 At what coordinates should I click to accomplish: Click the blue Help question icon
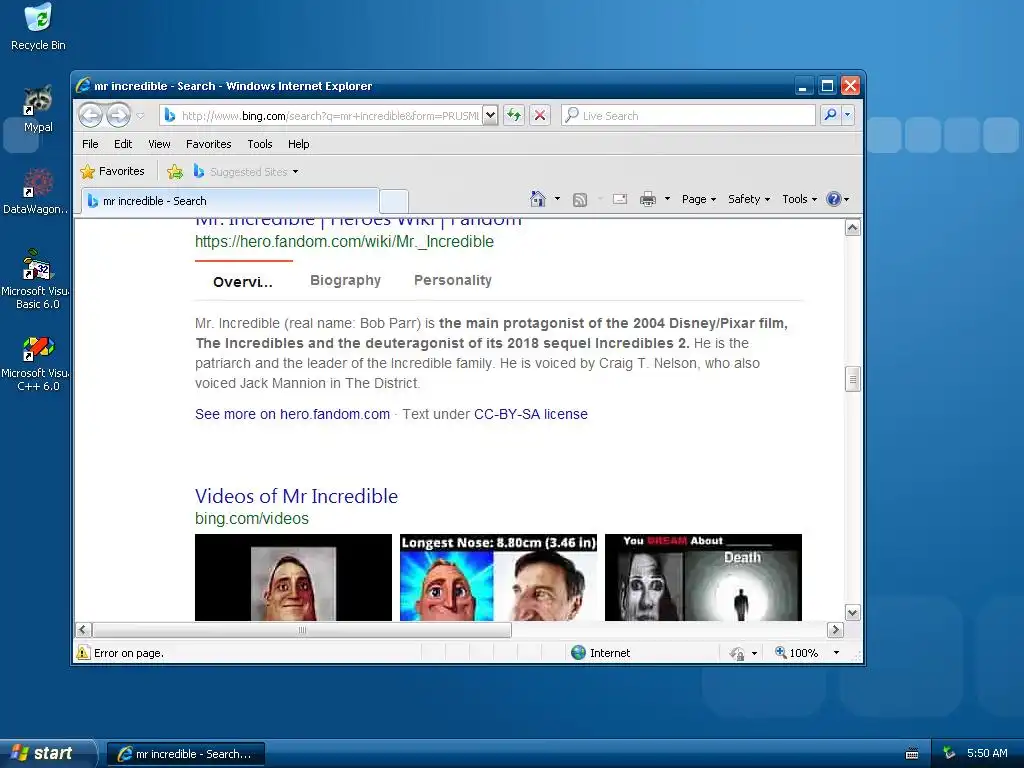pyautogui.click(x=834, y=199)
